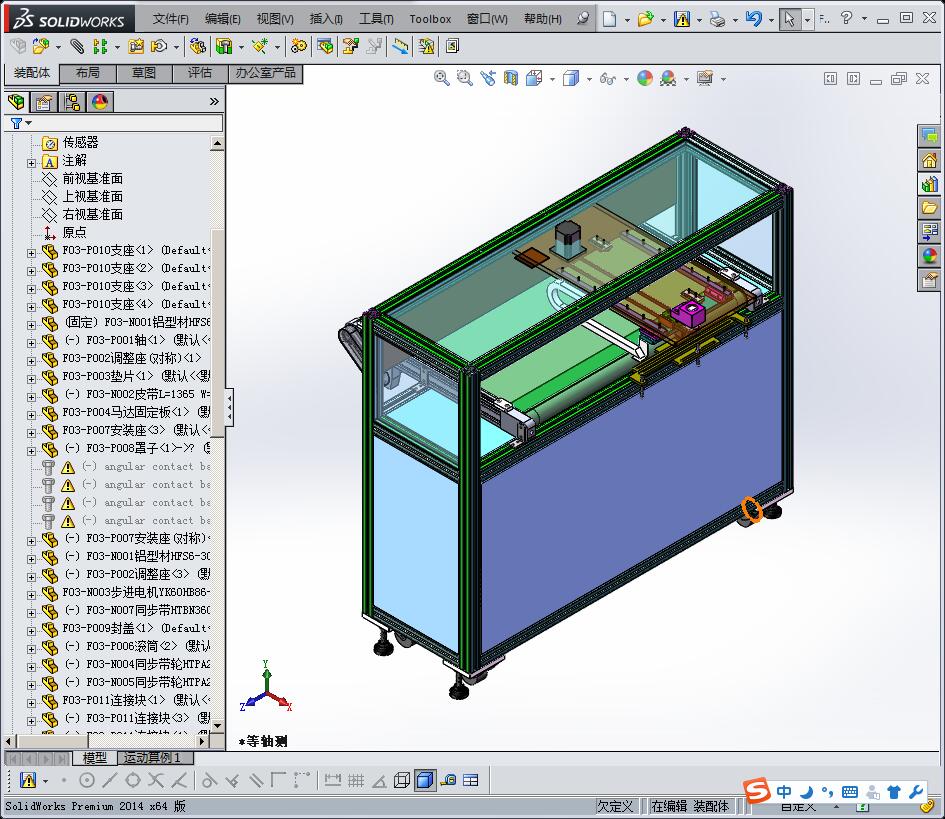The width and height of the screenshot is (945, 819).
Task: Expand F03-P004马达固定板<1> node
Action: tap(31, 415)
